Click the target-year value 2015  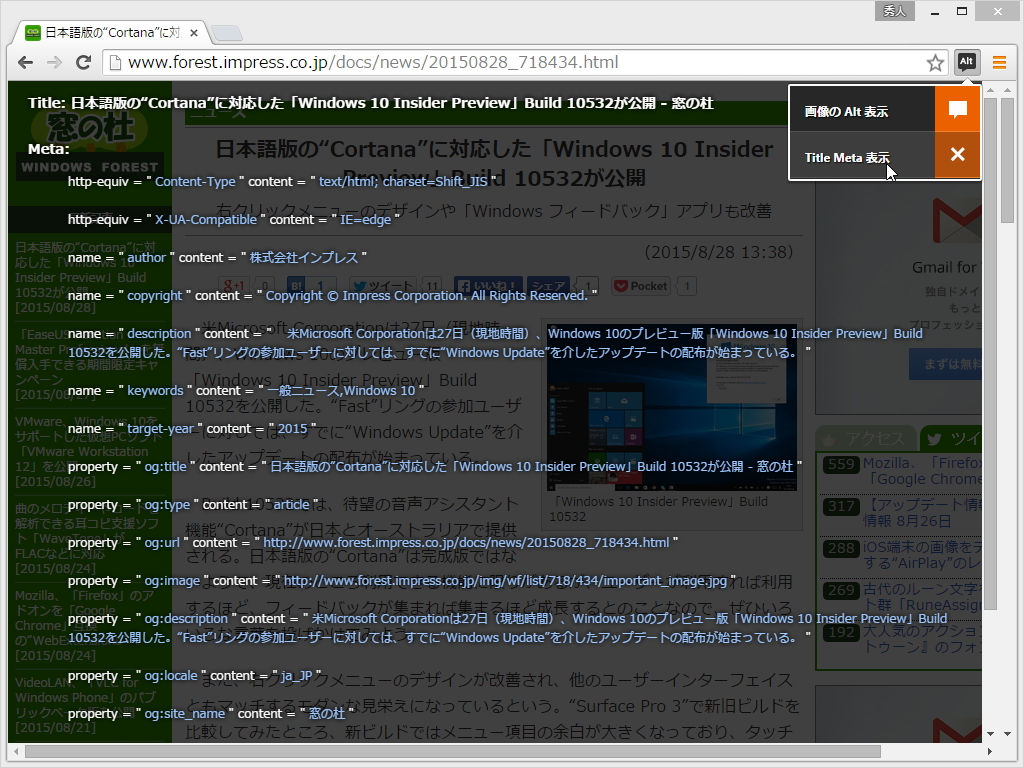click(x=293, y=428)
